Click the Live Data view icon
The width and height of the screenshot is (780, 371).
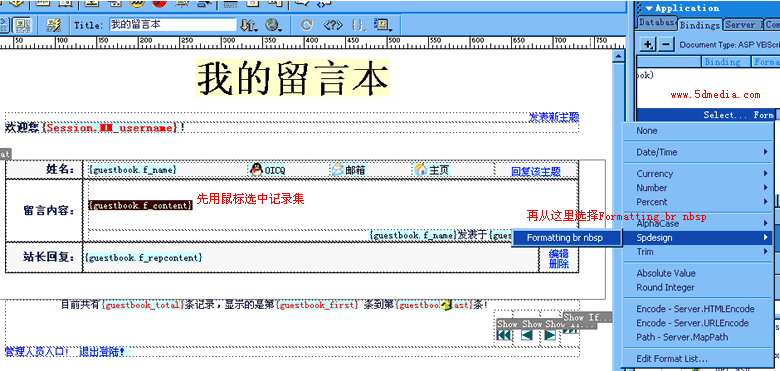pos(54,25)
